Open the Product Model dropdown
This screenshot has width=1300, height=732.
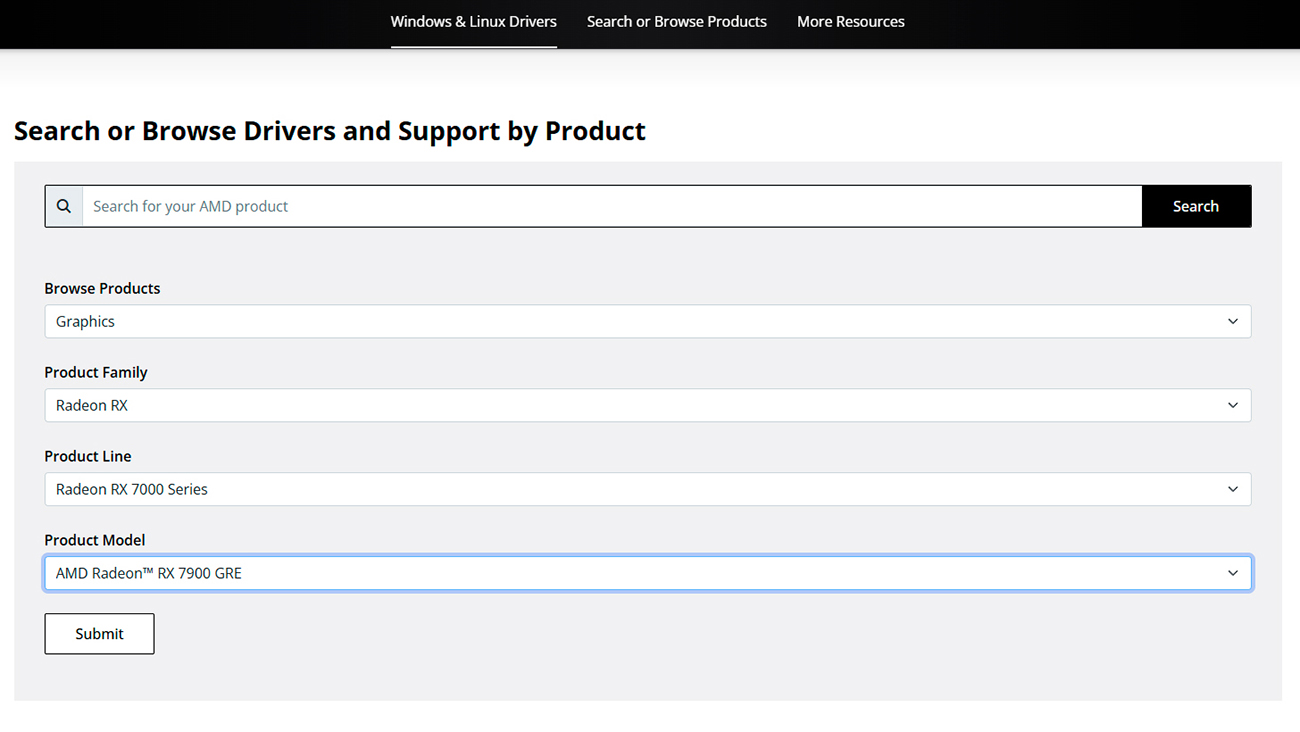(648, 573)
